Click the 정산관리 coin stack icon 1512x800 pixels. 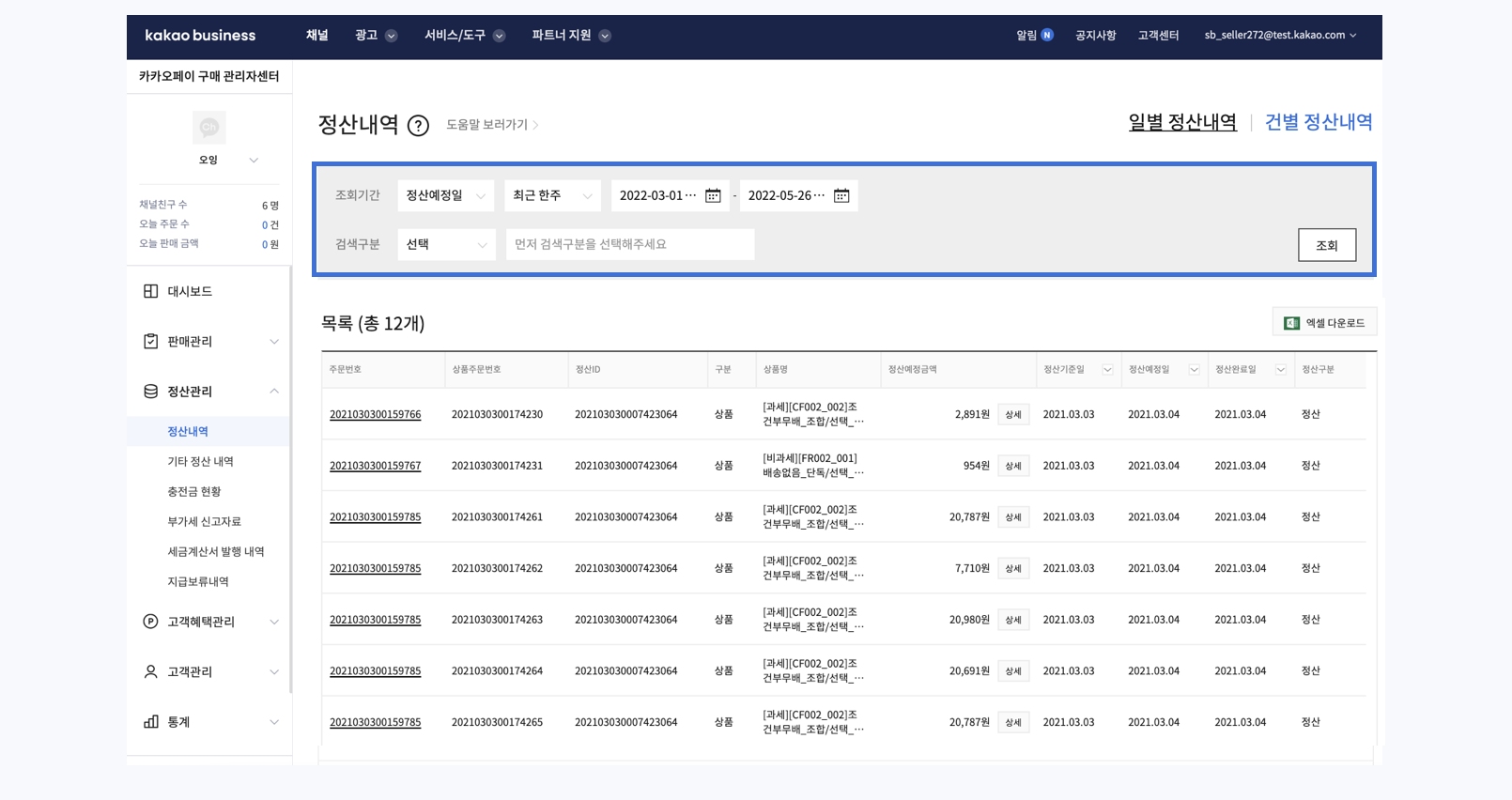click(150, 392)
